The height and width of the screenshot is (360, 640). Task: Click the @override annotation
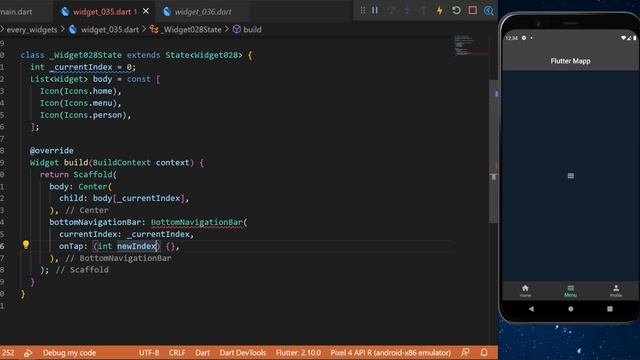pyautogui.click(x=51, y=151)
